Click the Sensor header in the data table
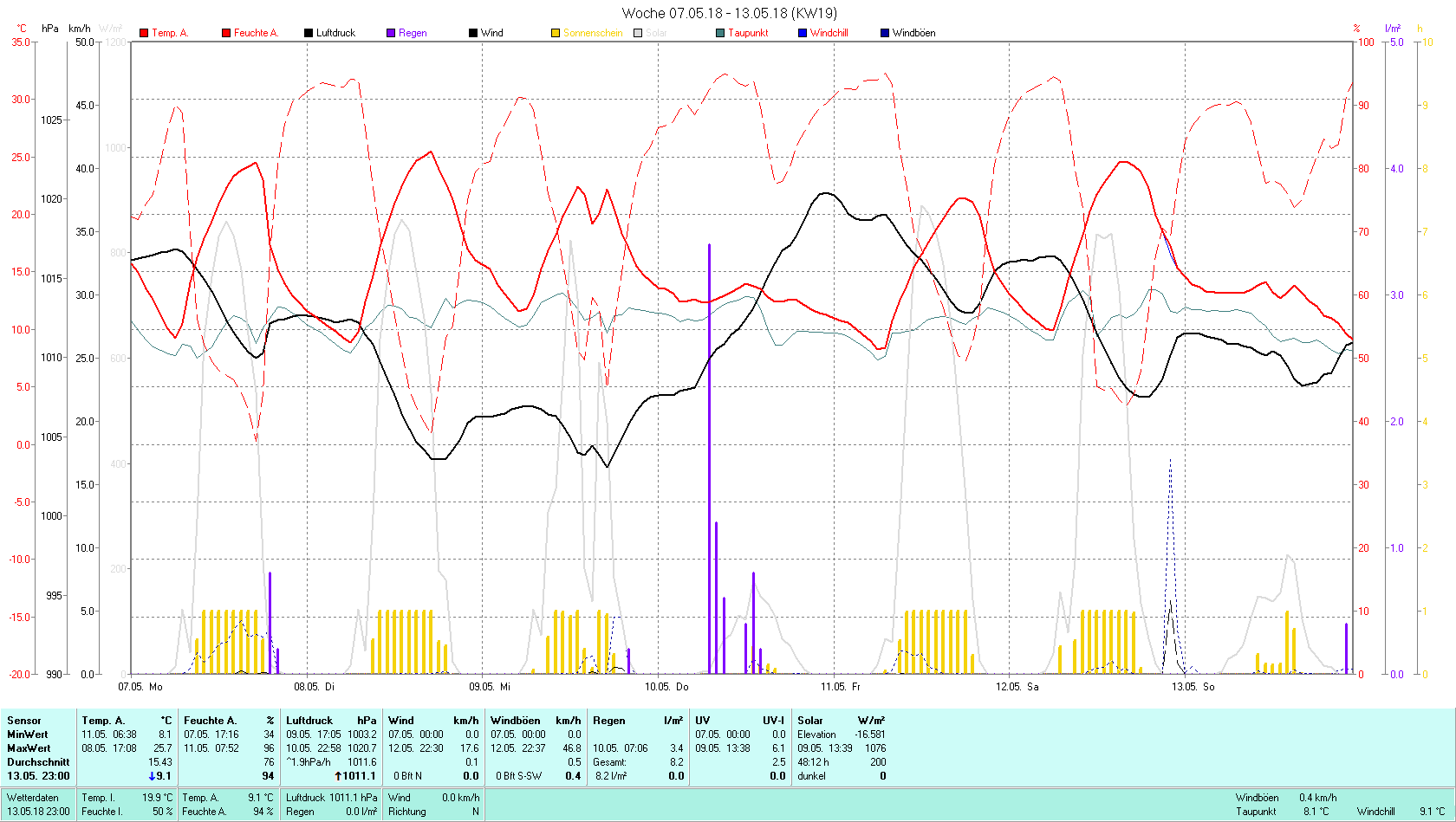1456x822 pixels. [24, 721]
